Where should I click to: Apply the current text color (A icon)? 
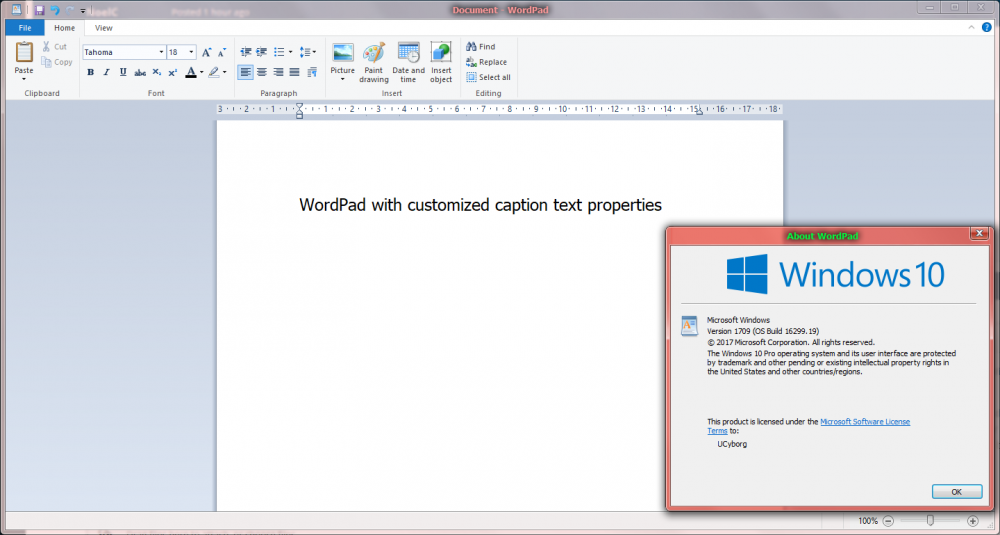tap(191, 72)
